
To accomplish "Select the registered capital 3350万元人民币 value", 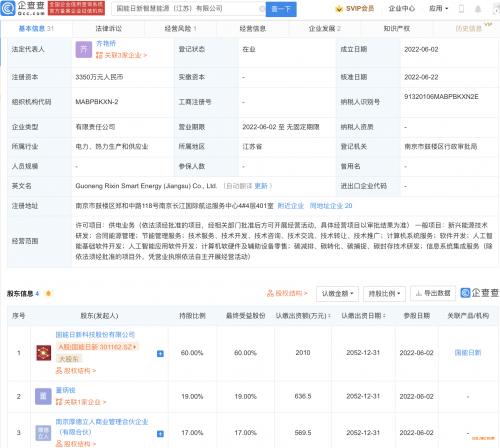I will click(x=99, y=77).
